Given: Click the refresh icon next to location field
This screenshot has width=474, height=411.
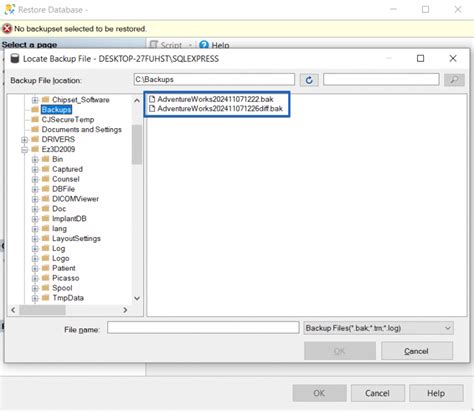Looking at the screenshot, I should [309, 80].
